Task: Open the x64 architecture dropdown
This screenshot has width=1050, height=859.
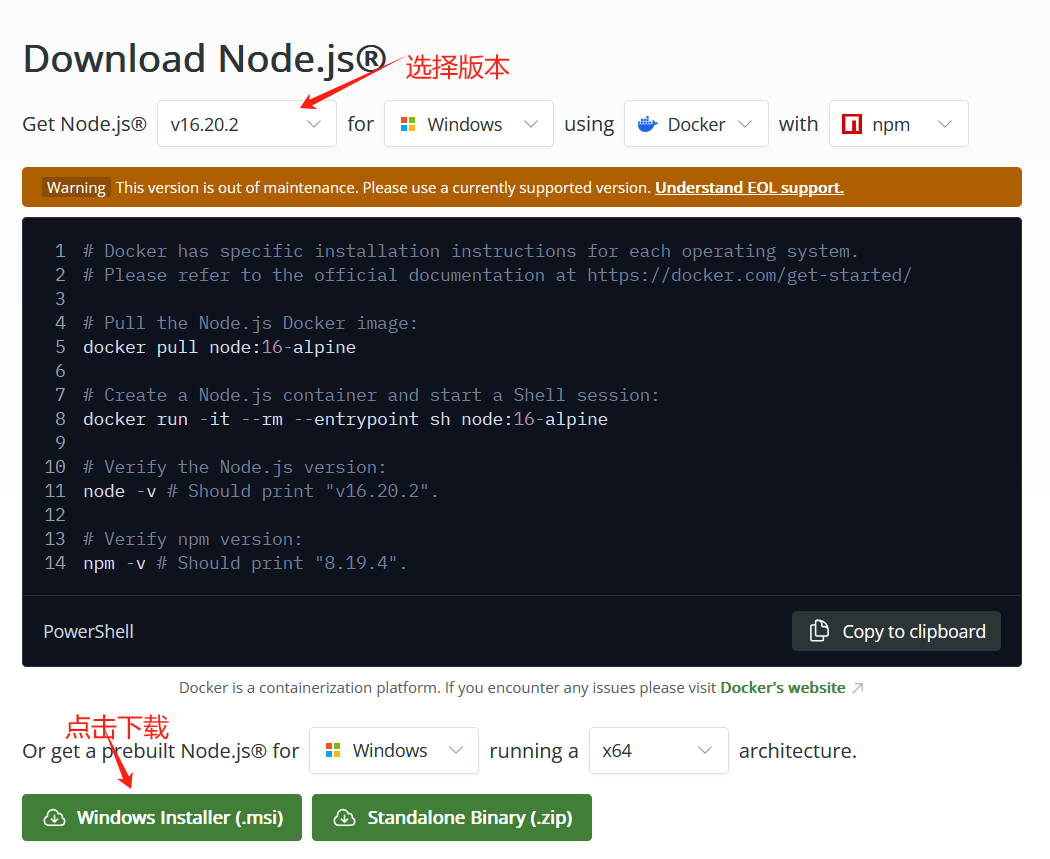Action: tap(658, 751)
